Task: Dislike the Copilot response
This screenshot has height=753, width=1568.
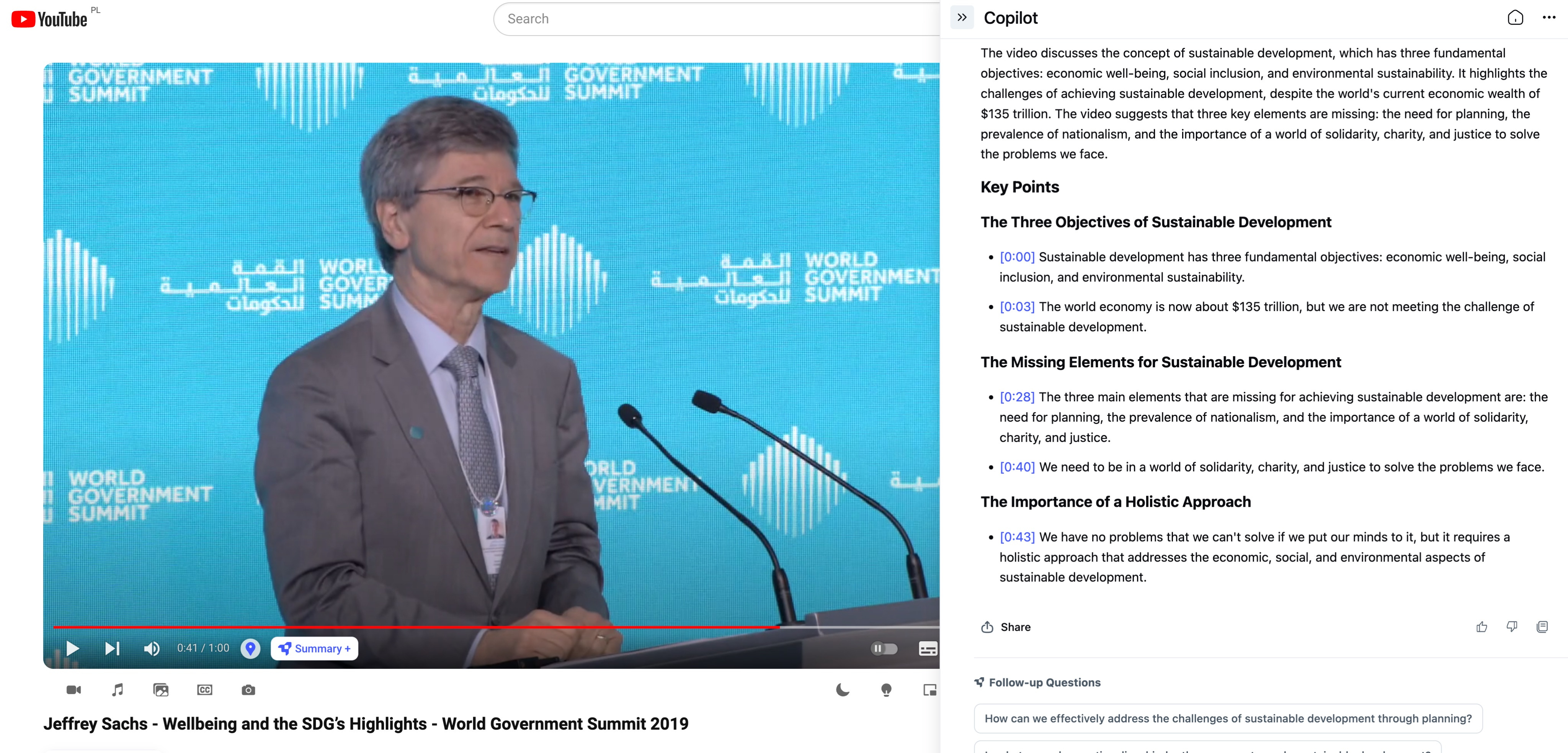Action: [x=1511, y=627]
